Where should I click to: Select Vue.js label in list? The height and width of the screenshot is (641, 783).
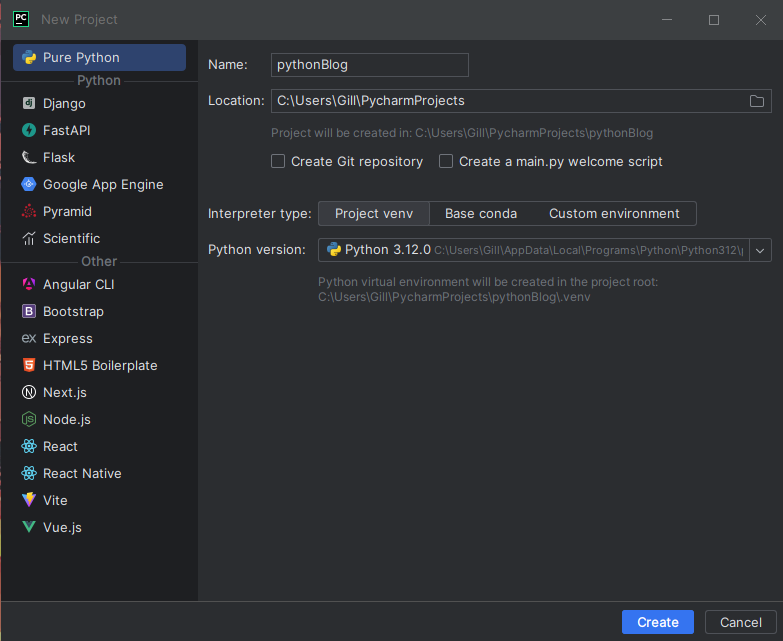click(62, 527)
